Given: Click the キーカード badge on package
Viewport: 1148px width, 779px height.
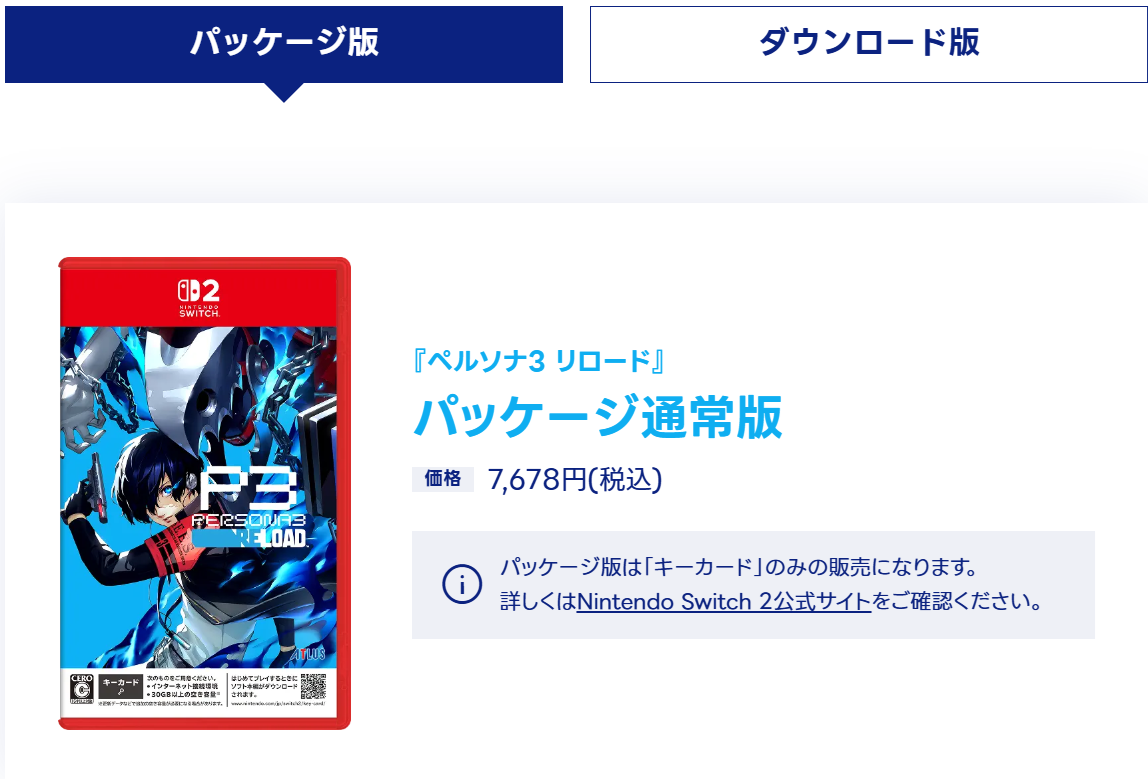Looking at the screenshot, I should click(x=120, y=686).
